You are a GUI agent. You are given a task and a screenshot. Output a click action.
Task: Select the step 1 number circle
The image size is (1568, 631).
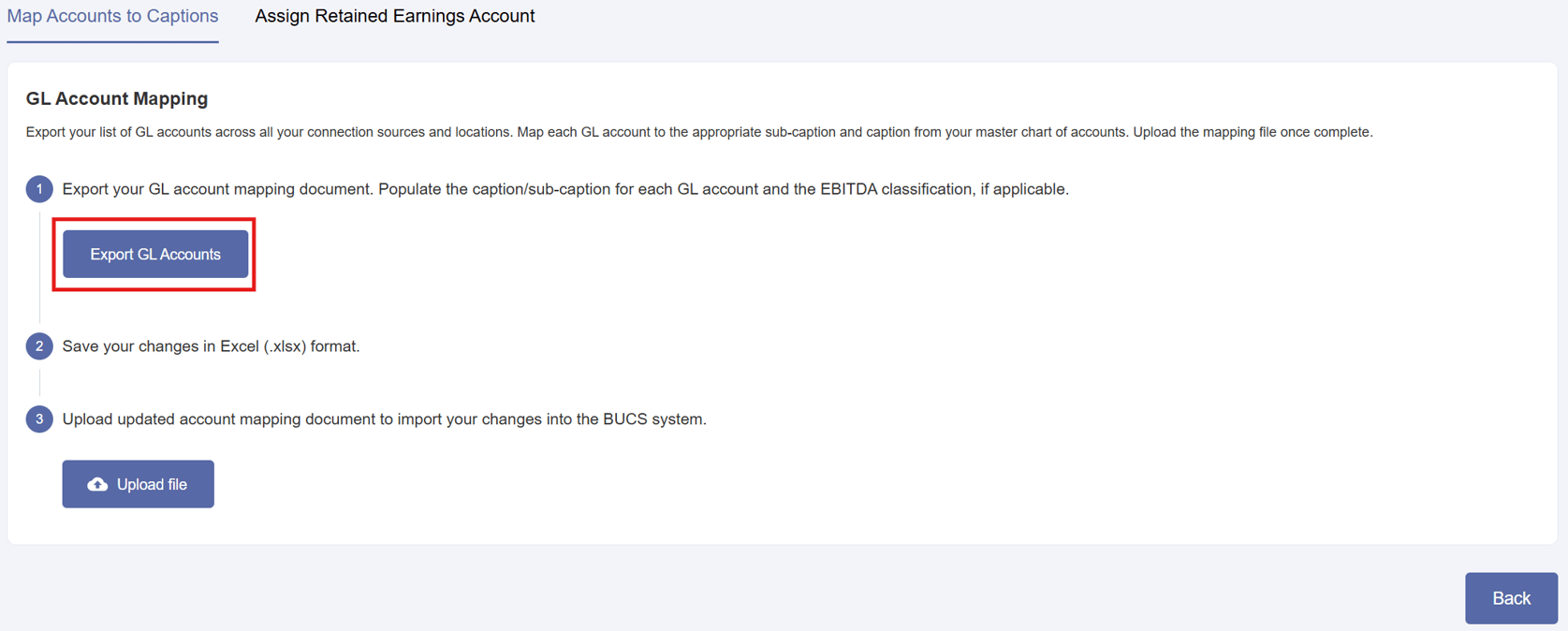[x=39, y=189]
